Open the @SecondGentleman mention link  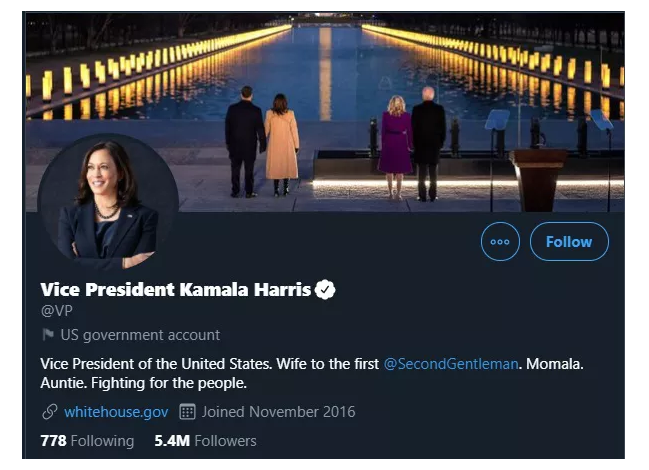[x=451, y=363]
